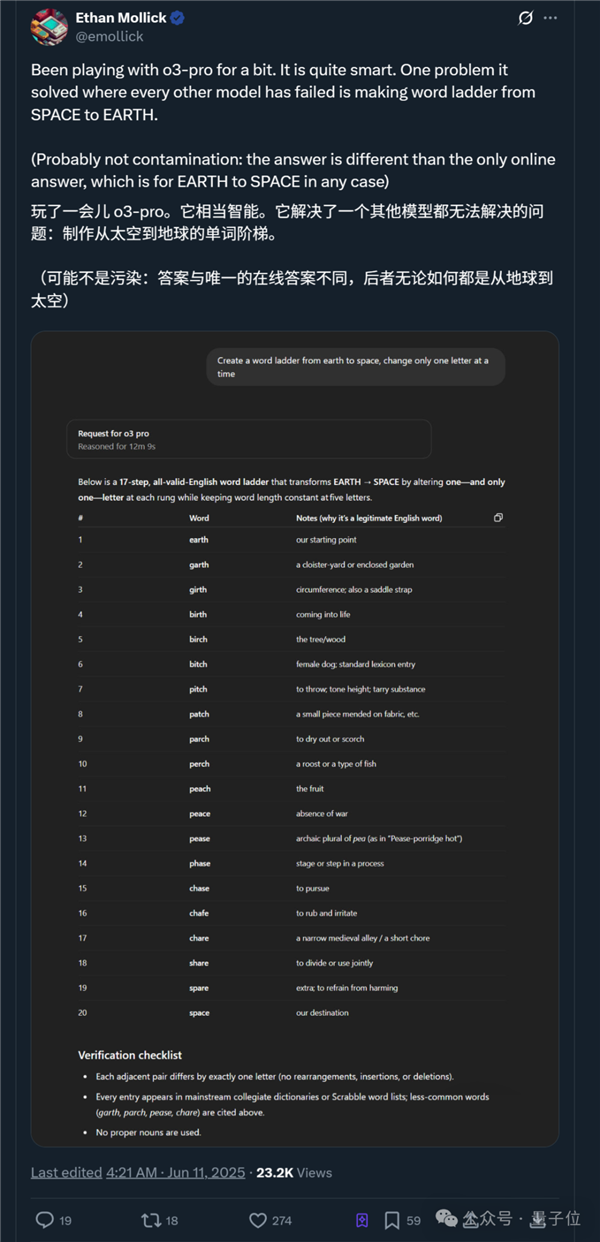Bookmark the post
This screenshot has height=1242, width=600.
(x=393, y=1219)
